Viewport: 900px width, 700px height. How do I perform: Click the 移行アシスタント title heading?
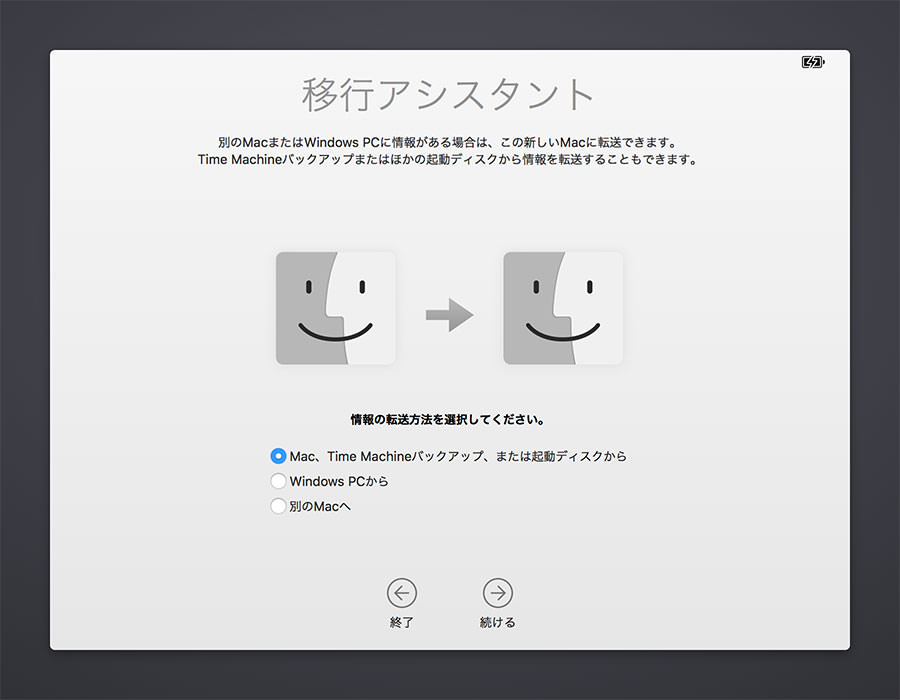pos(448,95)
